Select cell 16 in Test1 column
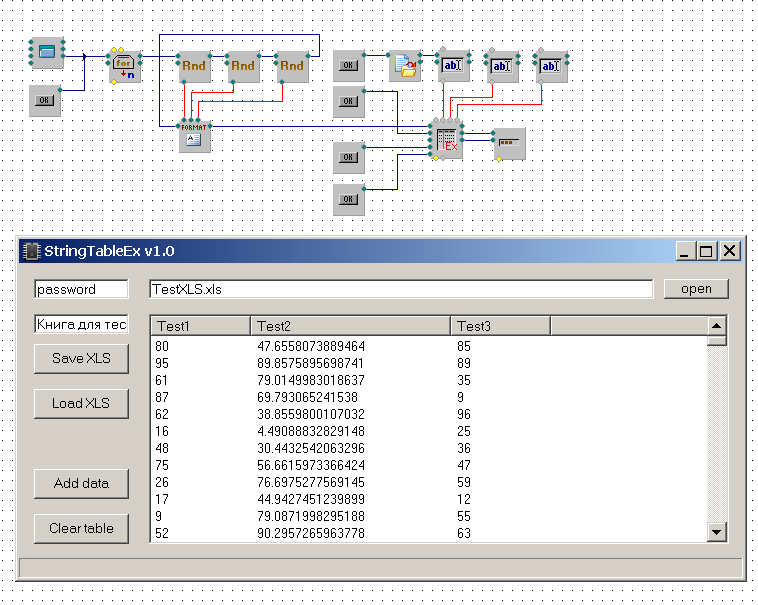 click(162, 432)
